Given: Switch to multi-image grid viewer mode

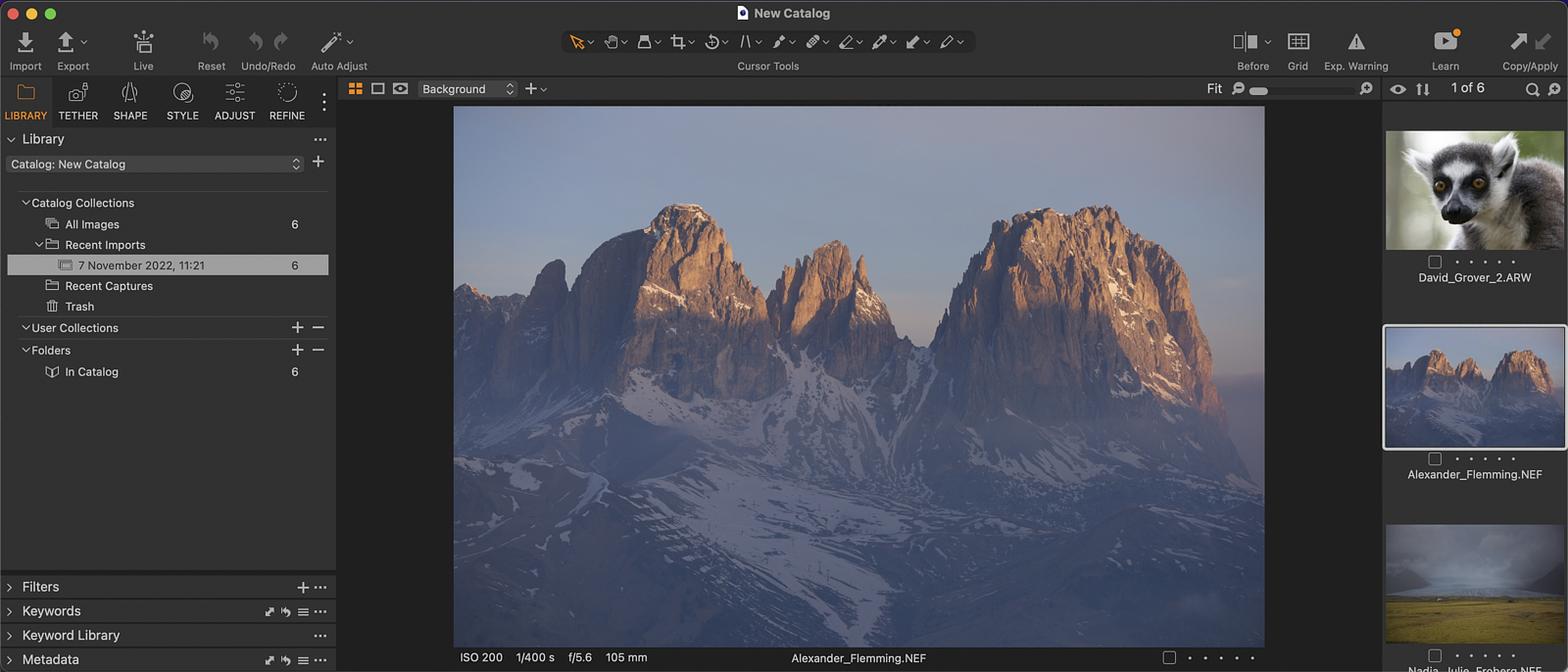Looking at the screenshot, I should [356, 88].
